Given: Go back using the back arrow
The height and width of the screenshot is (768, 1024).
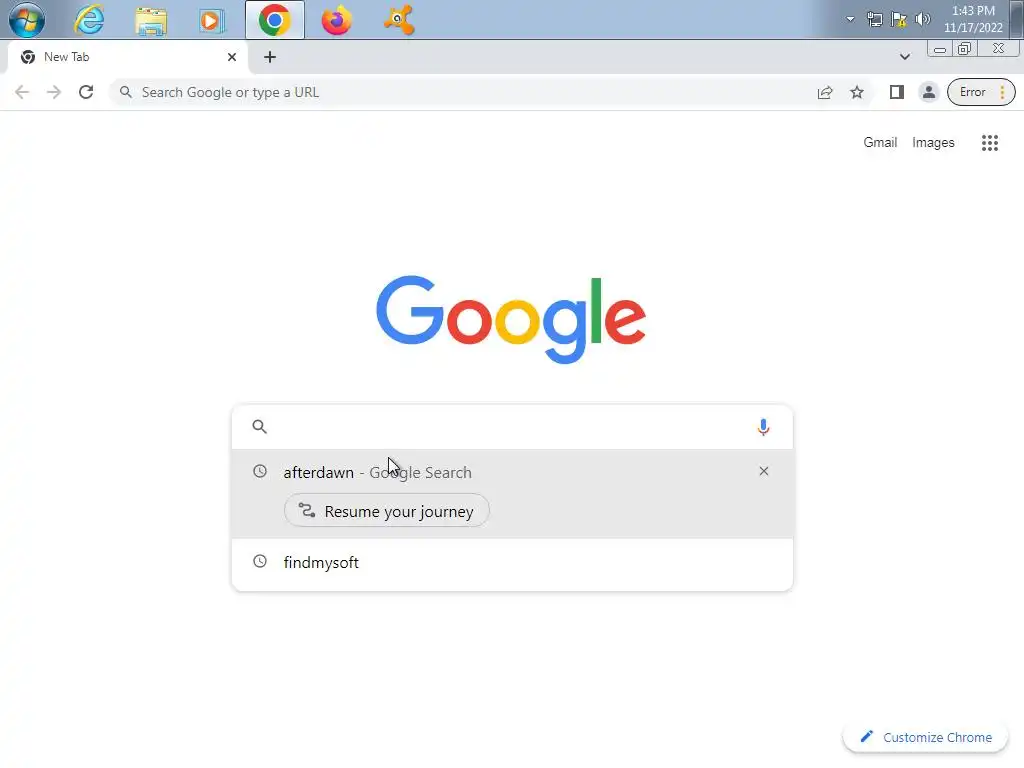Looking at the screenshot, I should [x=22, y=92].
